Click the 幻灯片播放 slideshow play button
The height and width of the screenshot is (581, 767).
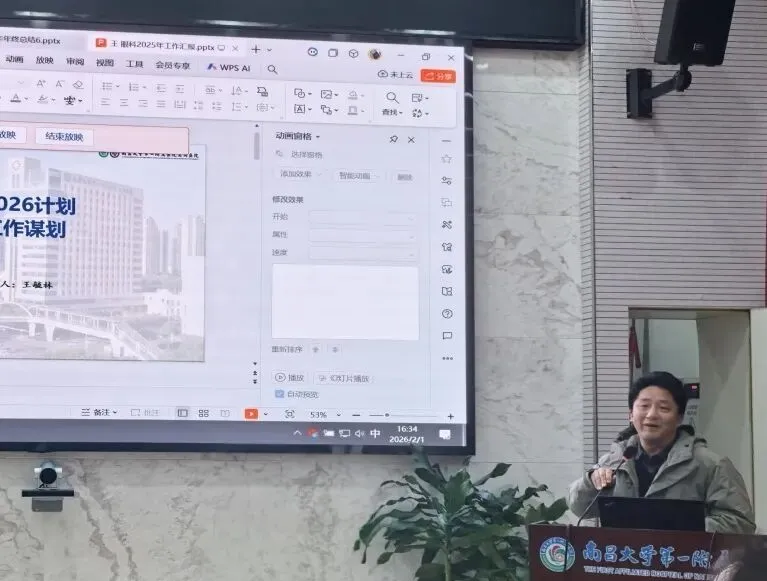point(344,379)
